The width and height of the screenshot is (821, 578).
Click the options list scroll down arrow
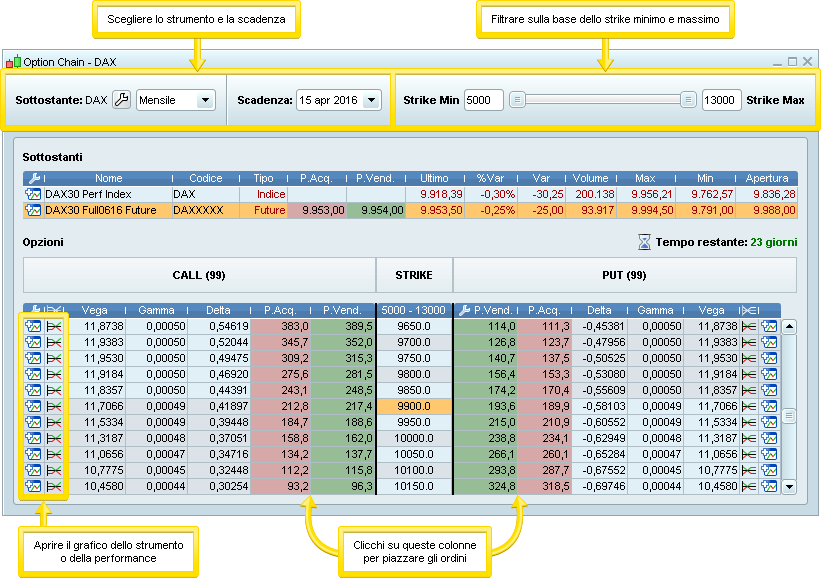point(789,486)
